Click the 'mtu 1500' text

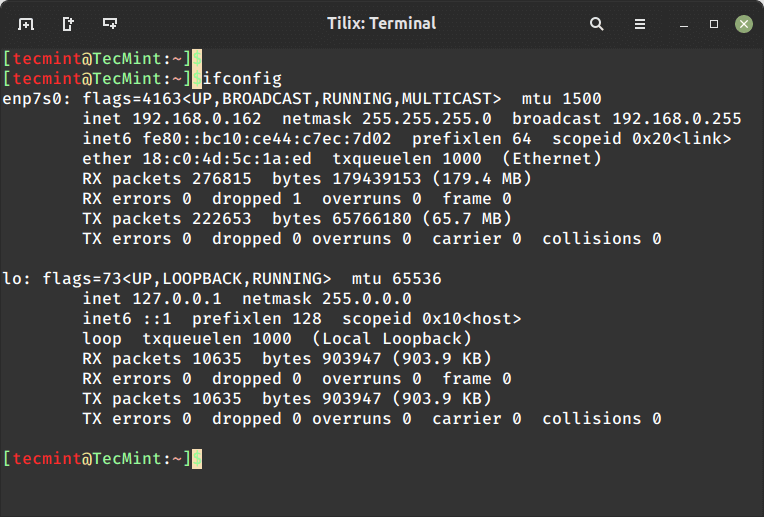pos(561,99)
